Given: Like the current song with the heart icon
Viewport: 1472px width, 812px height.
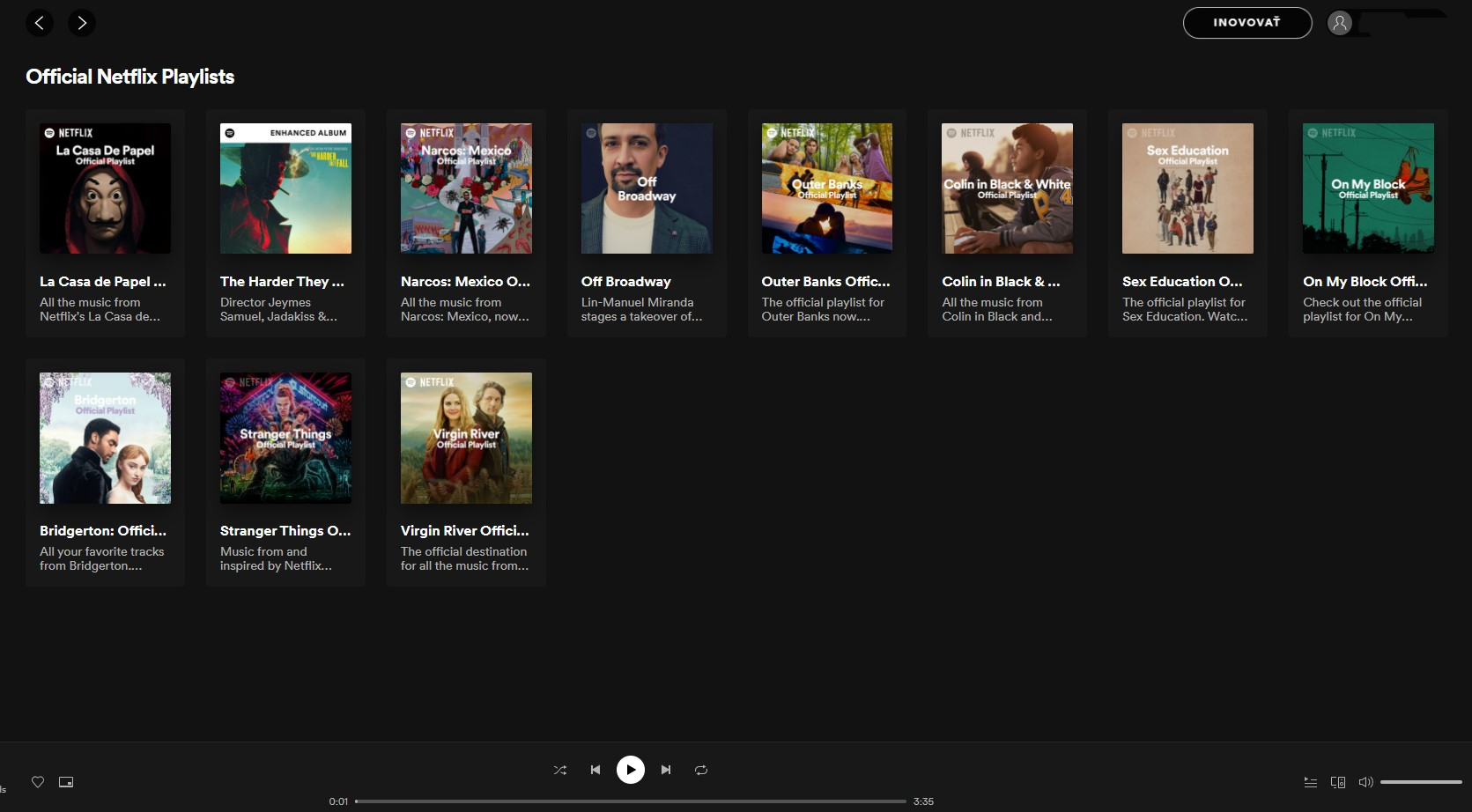Looking at the screenshot, I should click(38, 782).
